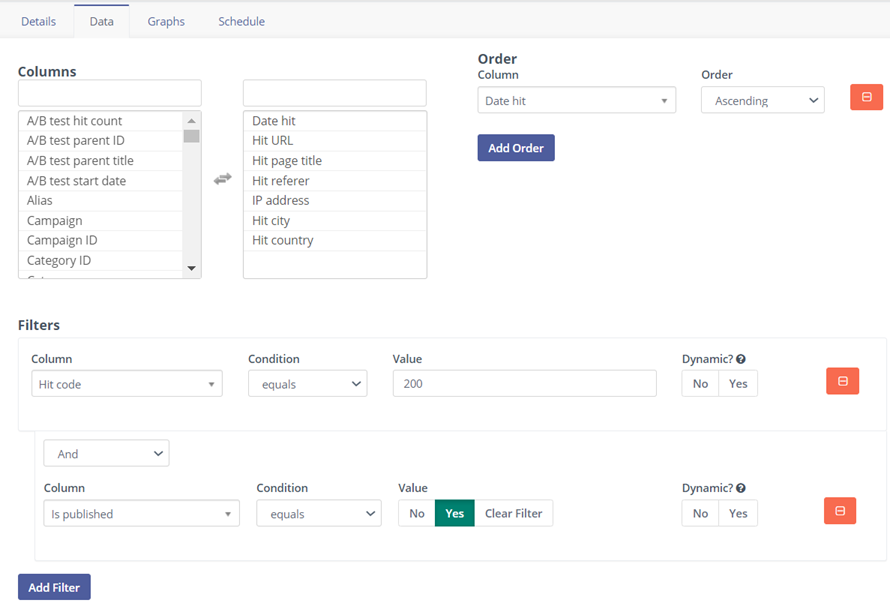Click the swap columns arrows icon
The height and width of the screenshot is (603, 890).
[x=222, y=178]
